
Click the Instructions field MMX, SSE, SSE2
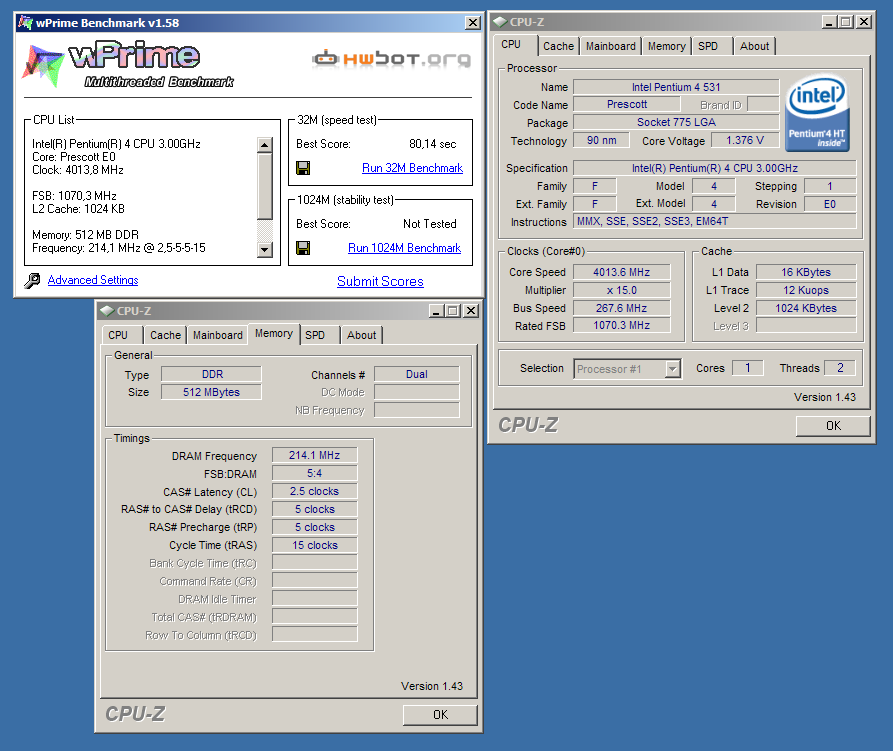[715, 221]
